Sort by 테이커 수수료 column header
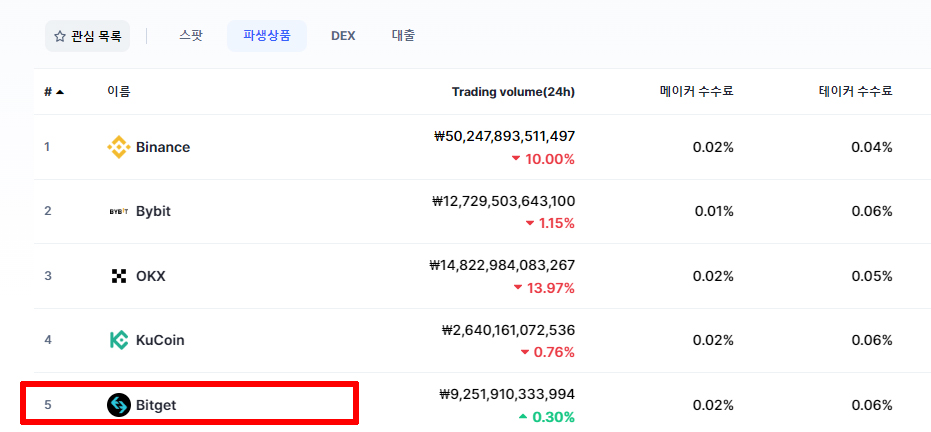 pos(855,91)
